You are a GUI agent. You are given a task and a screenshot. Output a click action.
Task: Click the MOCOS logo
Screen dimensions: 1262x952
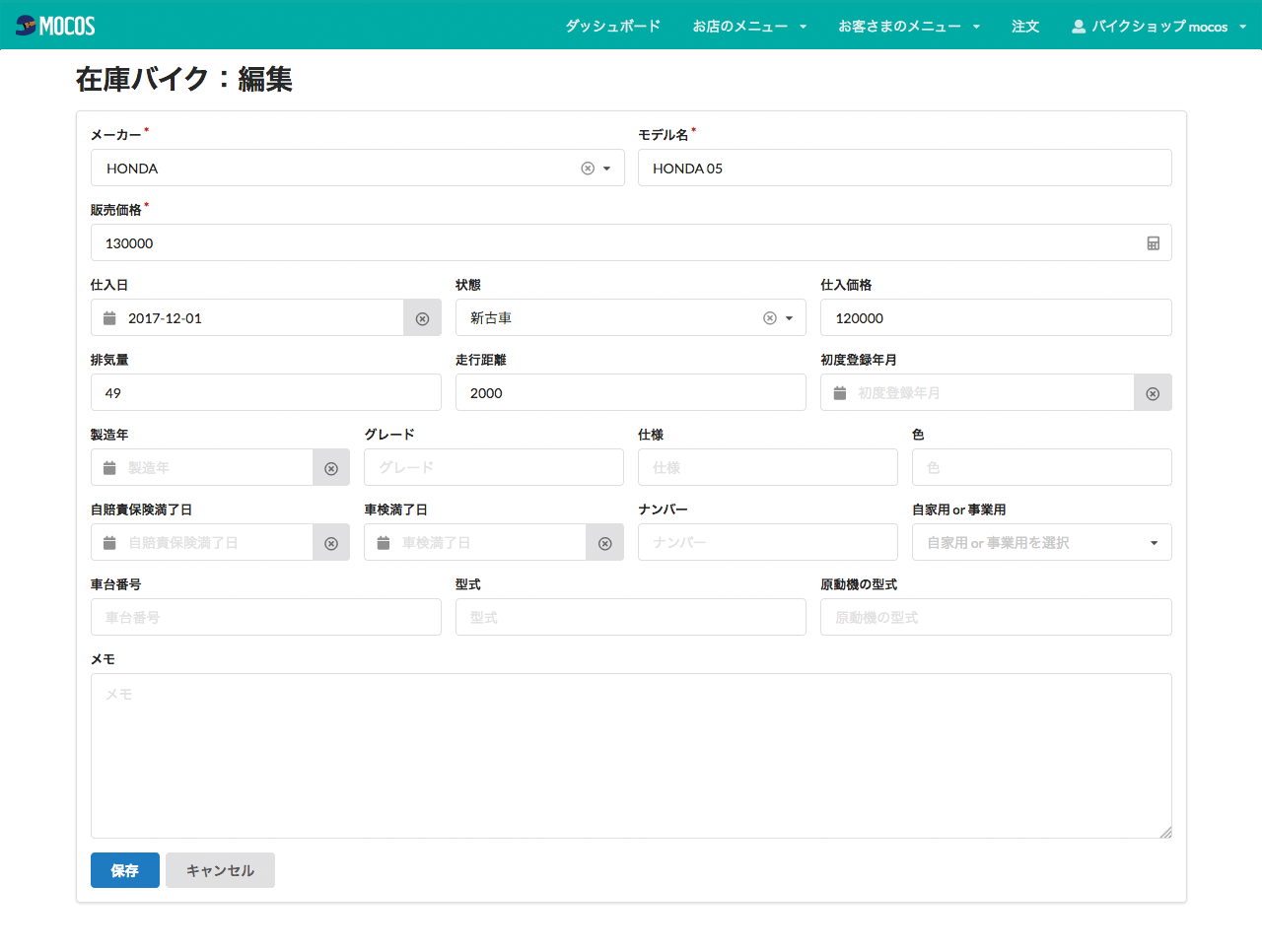pyautogui.click(x=55, y=26)
